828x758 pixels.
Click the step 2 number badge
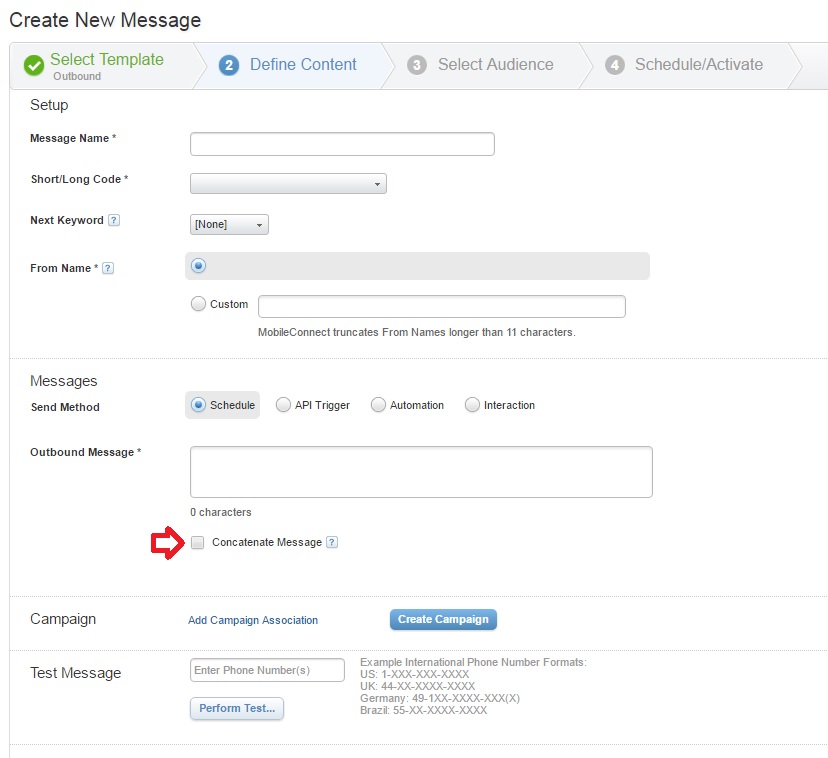point(229,65)
